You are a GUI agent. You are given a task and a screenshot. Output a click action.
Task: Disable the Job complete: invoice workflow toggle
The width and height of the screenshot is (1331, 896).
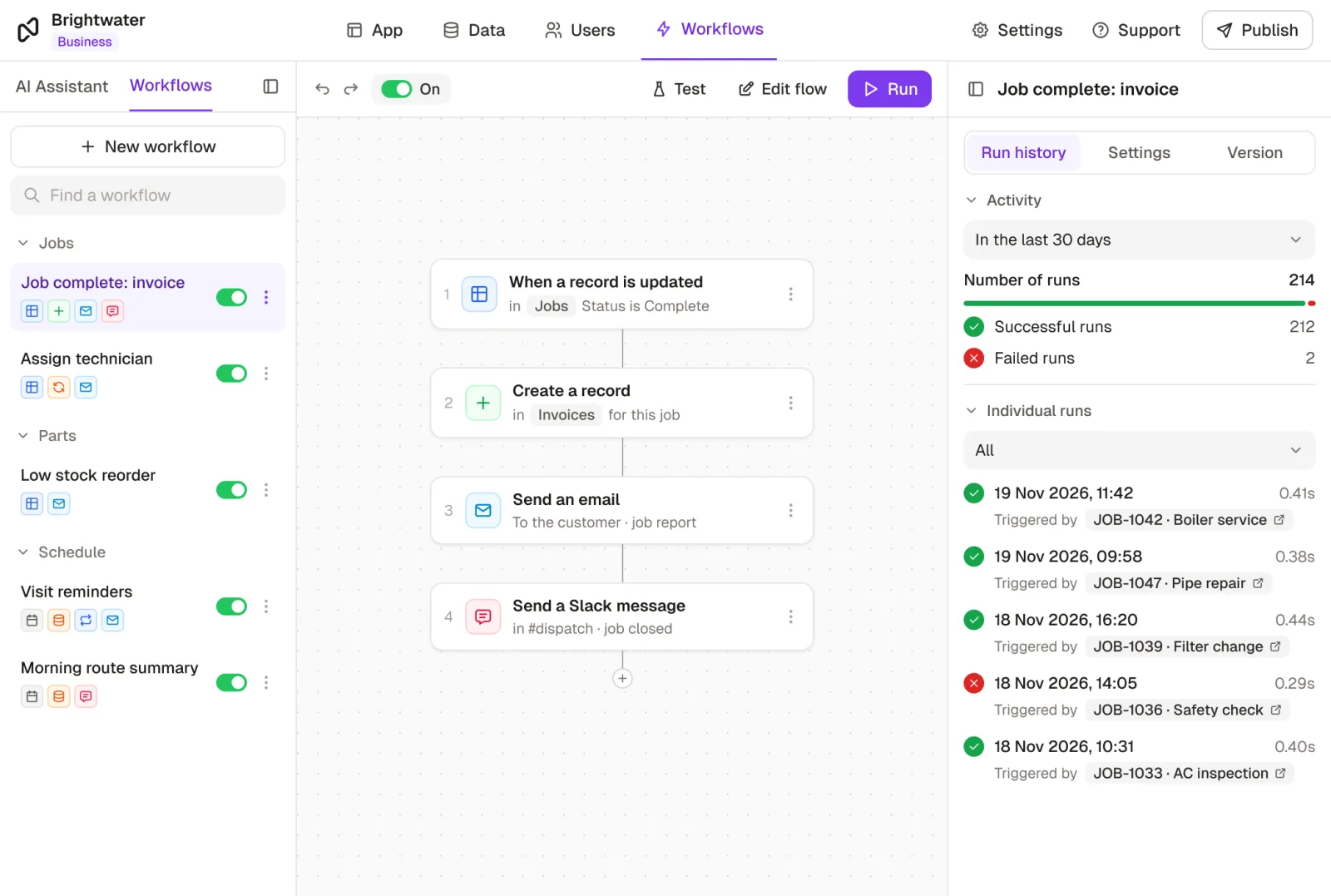pos(231,297)
